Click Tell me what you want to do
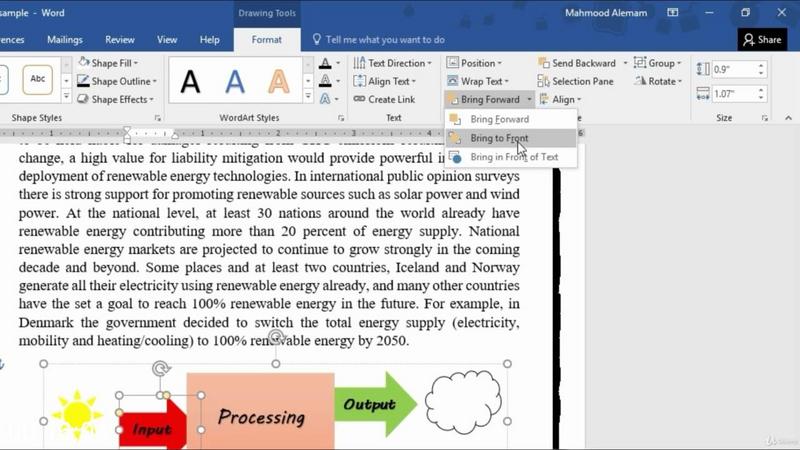 click(x=379, y=39)
